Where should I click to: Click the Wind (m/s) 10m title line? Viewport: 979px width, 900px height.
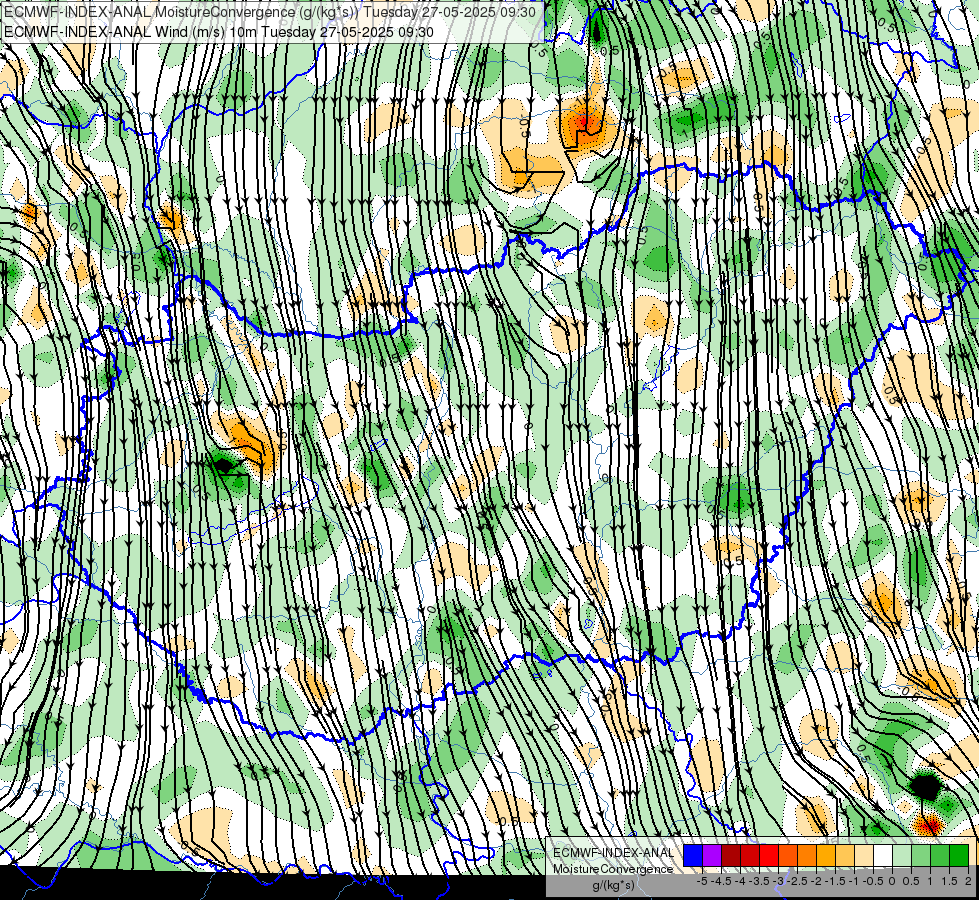[x=219, y=31]
